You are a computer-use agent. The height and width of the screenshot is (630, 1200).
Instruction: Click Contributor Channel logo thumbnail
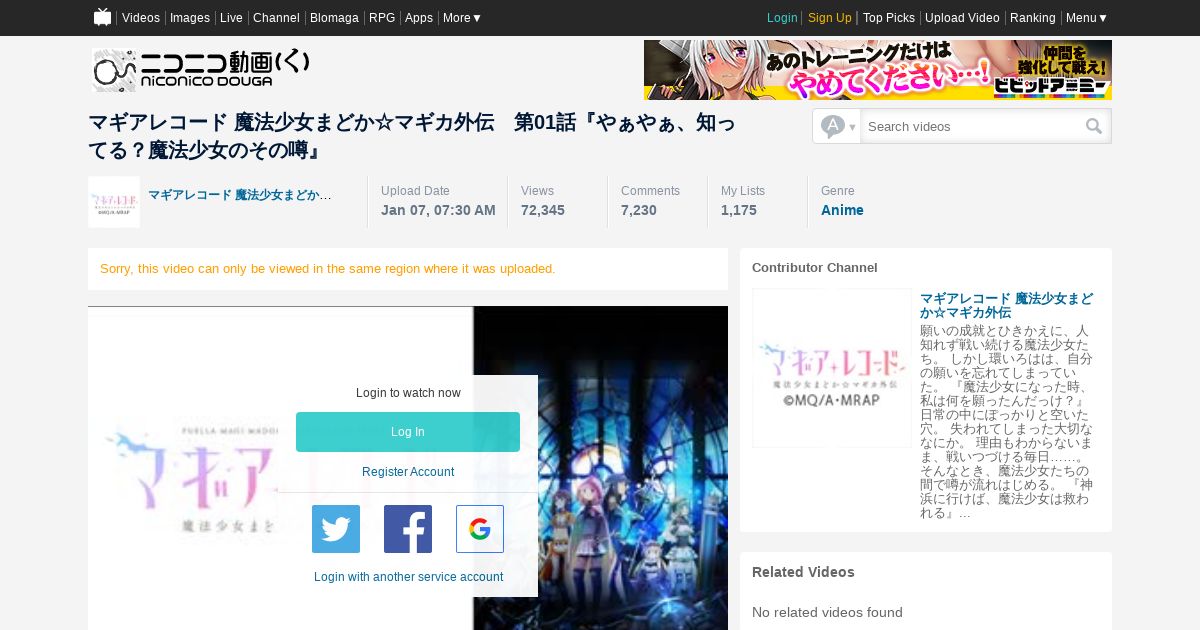832,368
